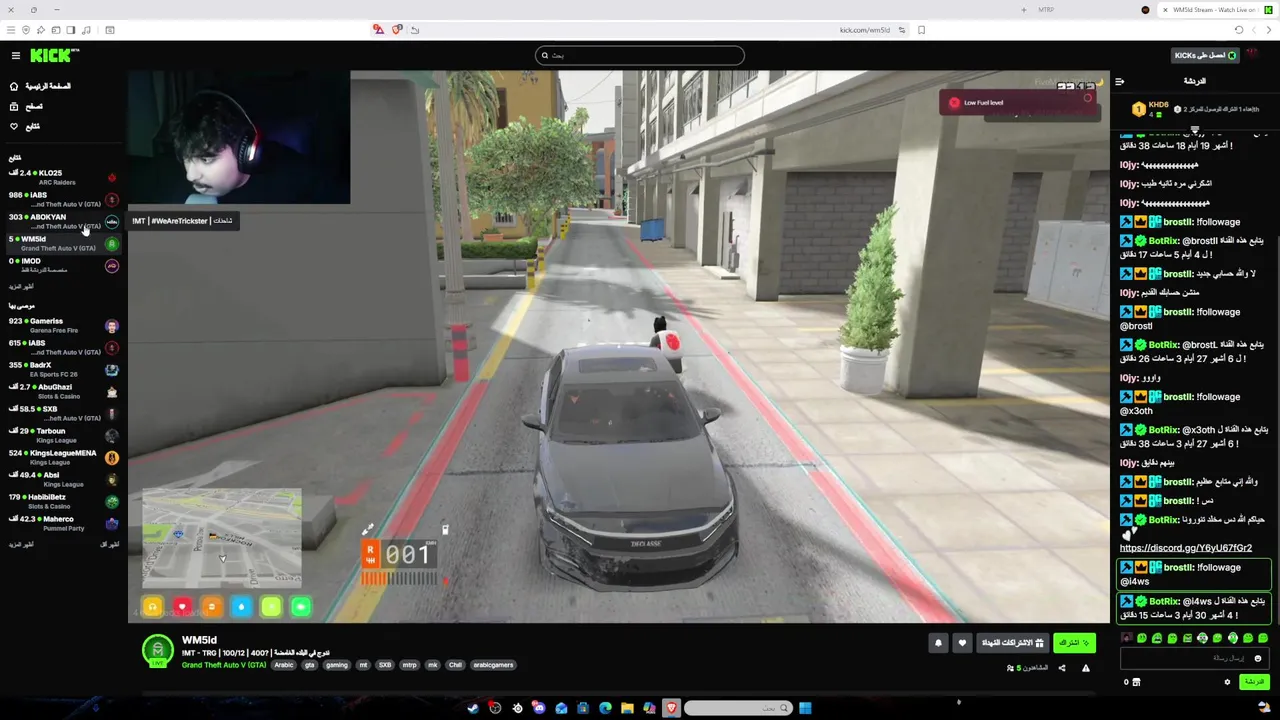The width and height of the screenshot is (1280, 720).
Task: Click the in-game minimap
Action: click(221, 538)
